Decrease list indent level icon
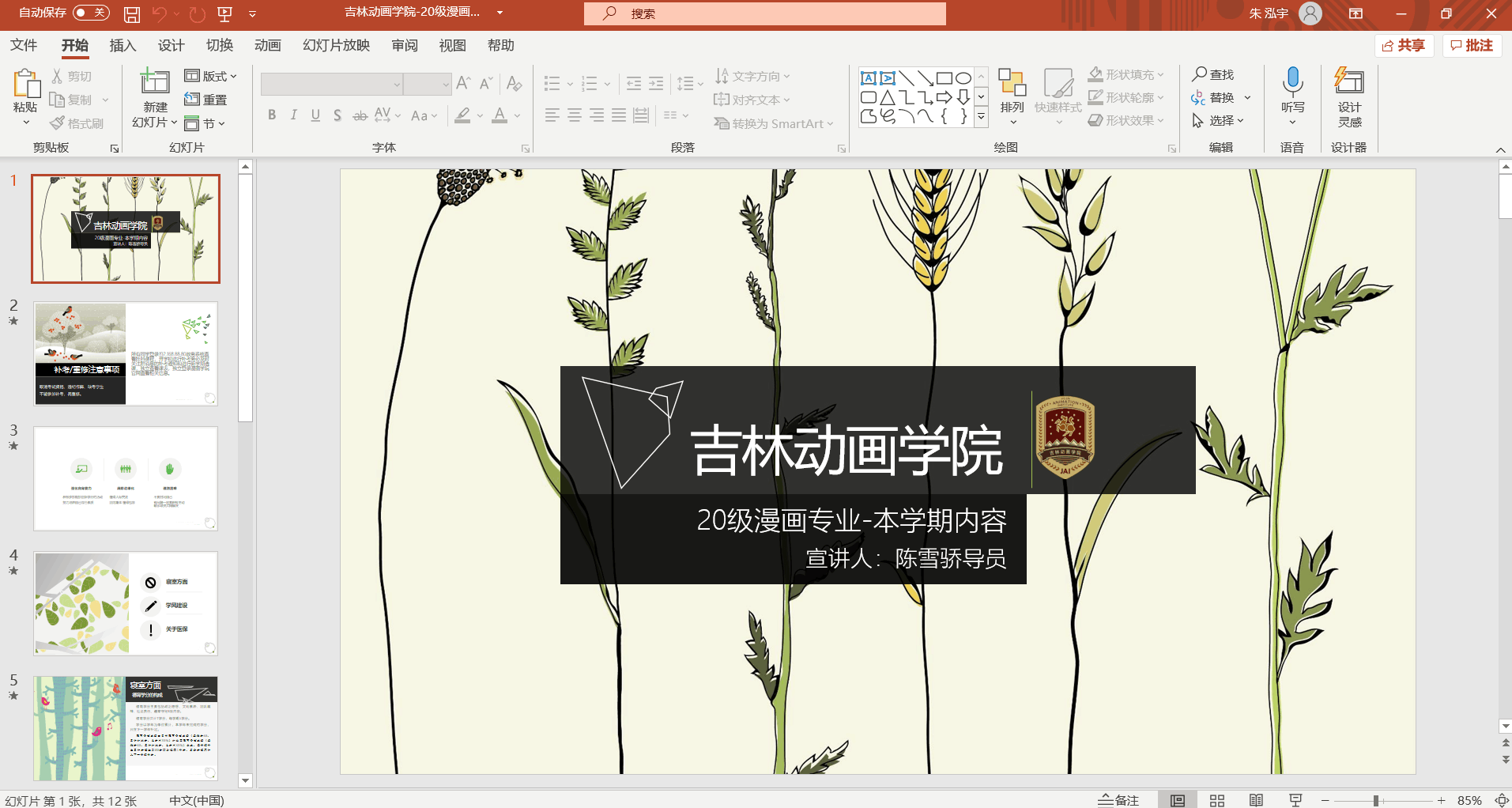 [634, 83]
